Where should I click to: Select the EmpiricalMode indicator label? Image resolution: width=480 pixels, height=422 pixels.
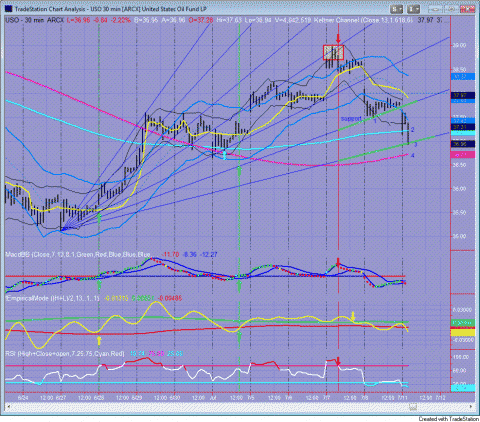(x=52, y=298)
